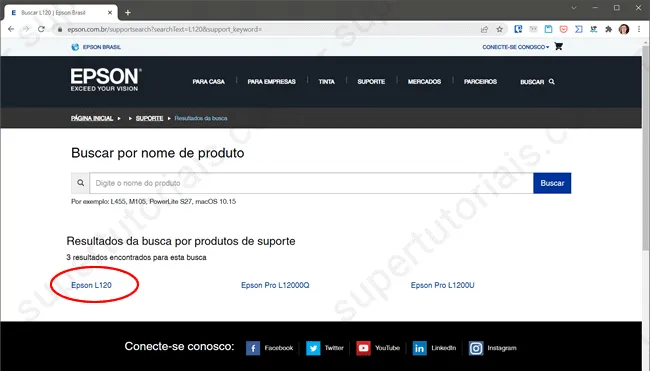Image resolution: width=650 pixels, height=371 pixels.
Task: Open the Chrome profile avatar
Action: 624,29
